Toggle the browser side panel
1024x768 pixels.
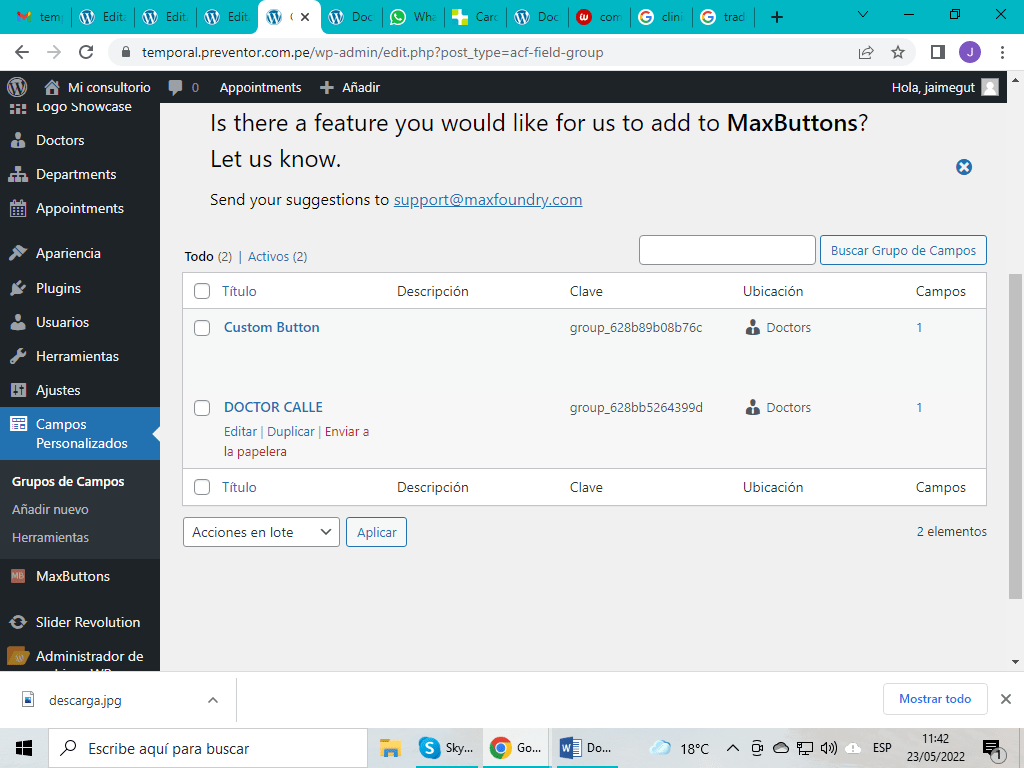938,52
